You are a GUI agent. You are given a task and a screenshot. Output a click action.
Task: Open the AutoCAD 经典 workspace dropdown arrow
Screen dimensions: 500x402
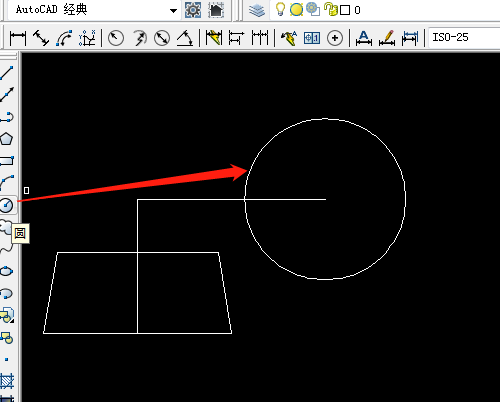point(173,11)
